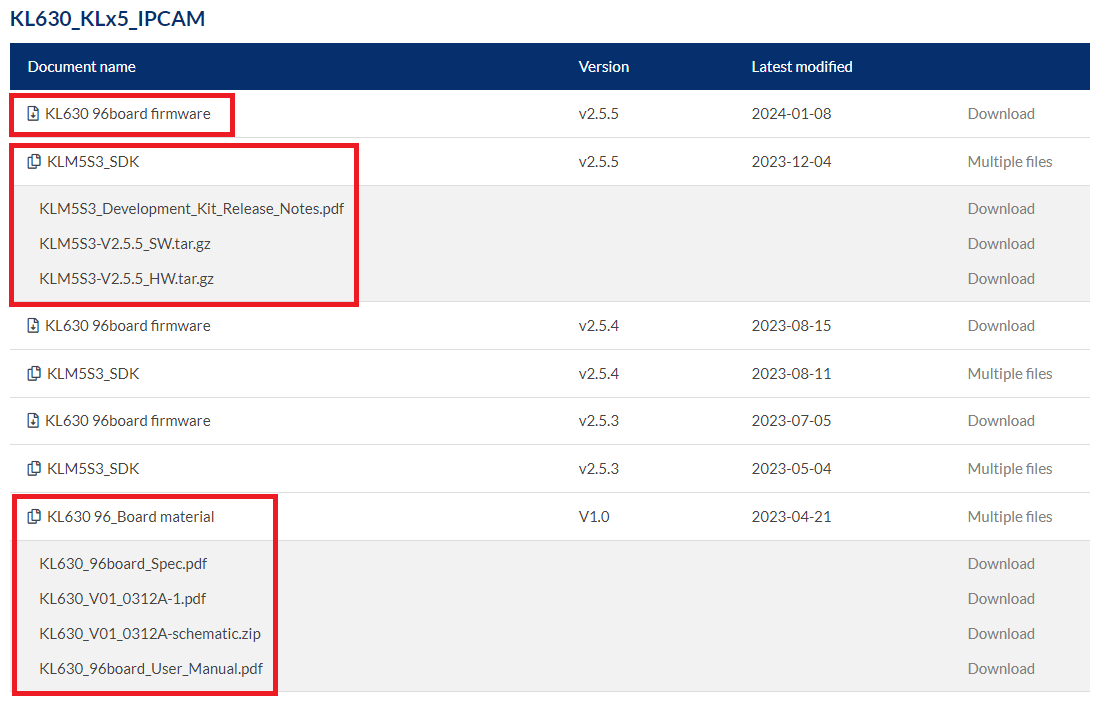The image size is (1101, 711).
Task: Select KL630 96board firmware v2.5.3 name
Action: (x=128, y=420)
